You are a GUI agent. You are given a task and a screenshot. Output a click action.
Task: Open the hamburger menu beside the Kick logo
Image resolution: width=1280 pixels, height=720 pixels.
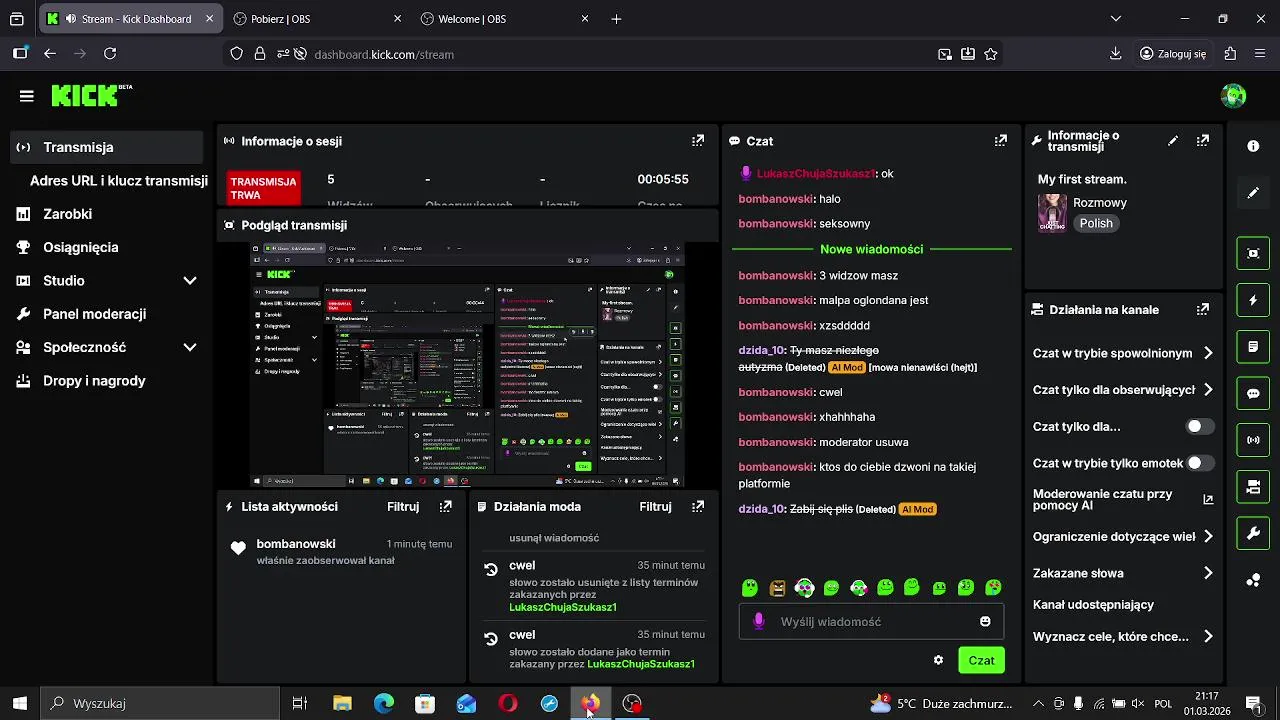(x=27, y=96)
